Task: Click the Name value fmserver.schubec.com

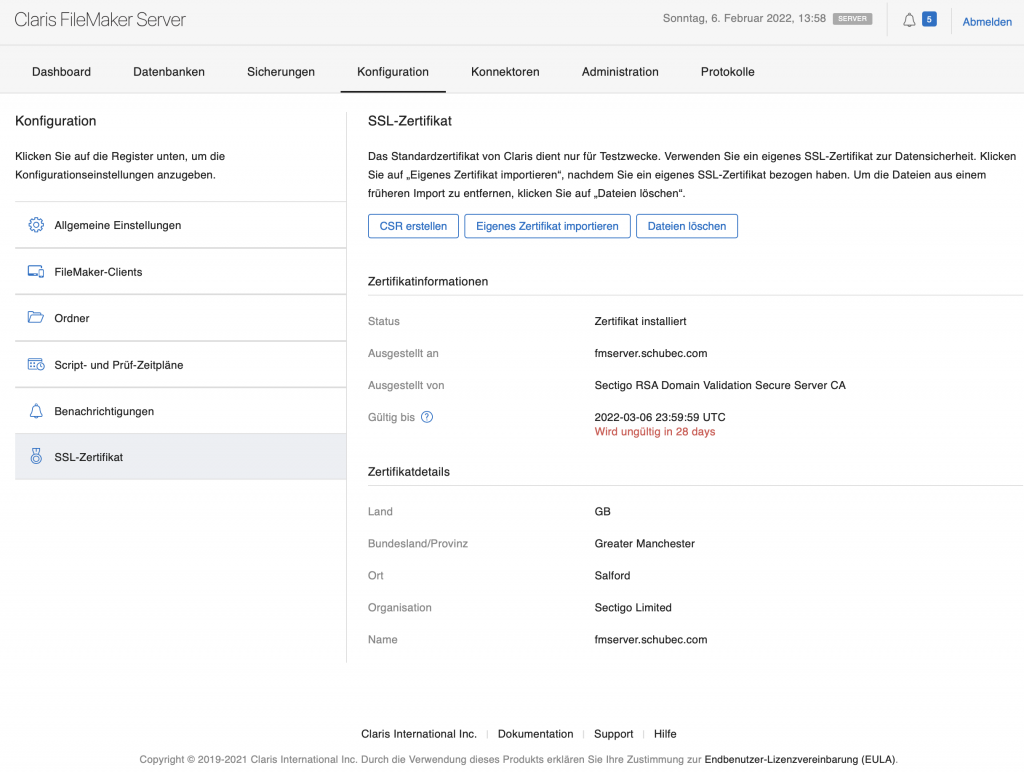Action: coord(651,639)
